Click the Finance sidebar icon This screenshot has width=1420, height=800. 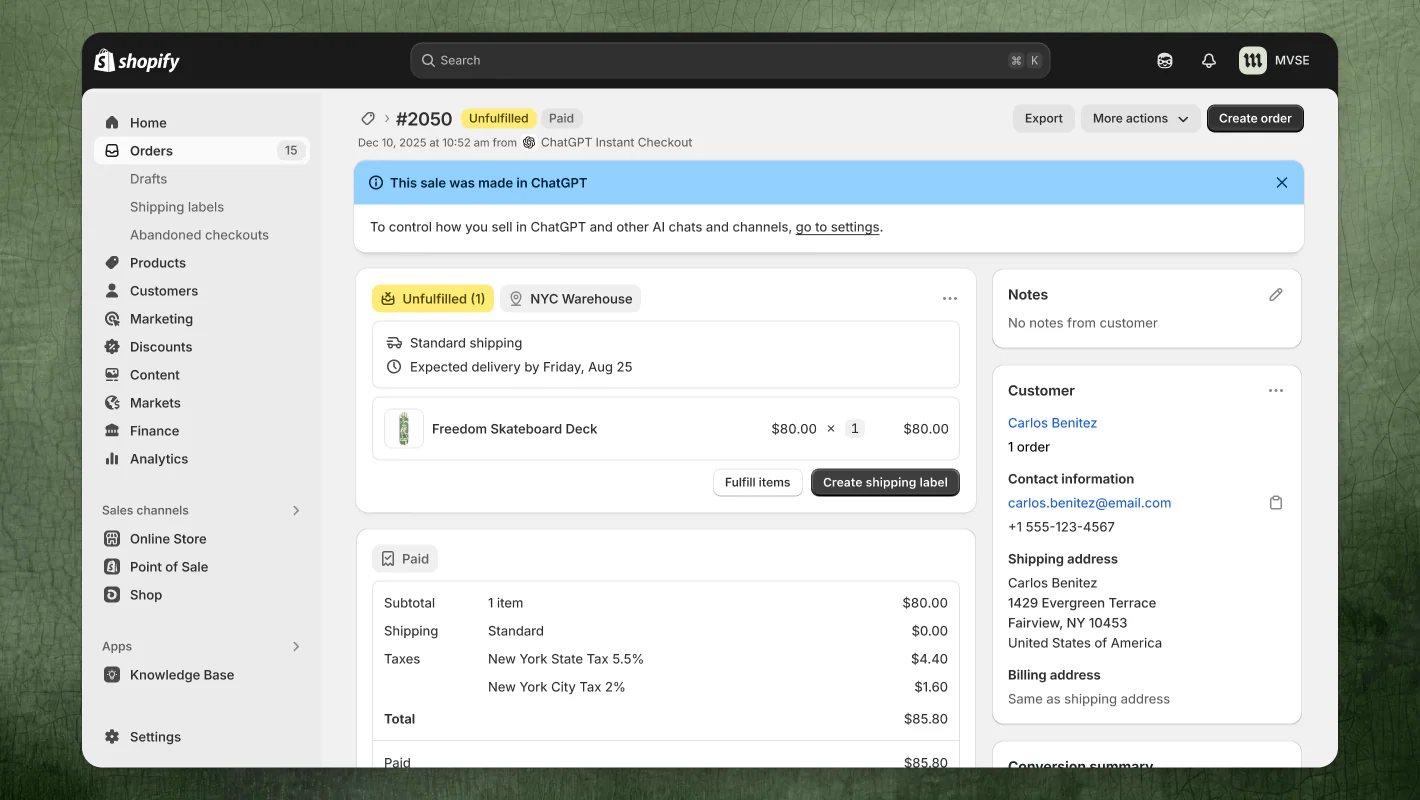[x=112, y=430]
